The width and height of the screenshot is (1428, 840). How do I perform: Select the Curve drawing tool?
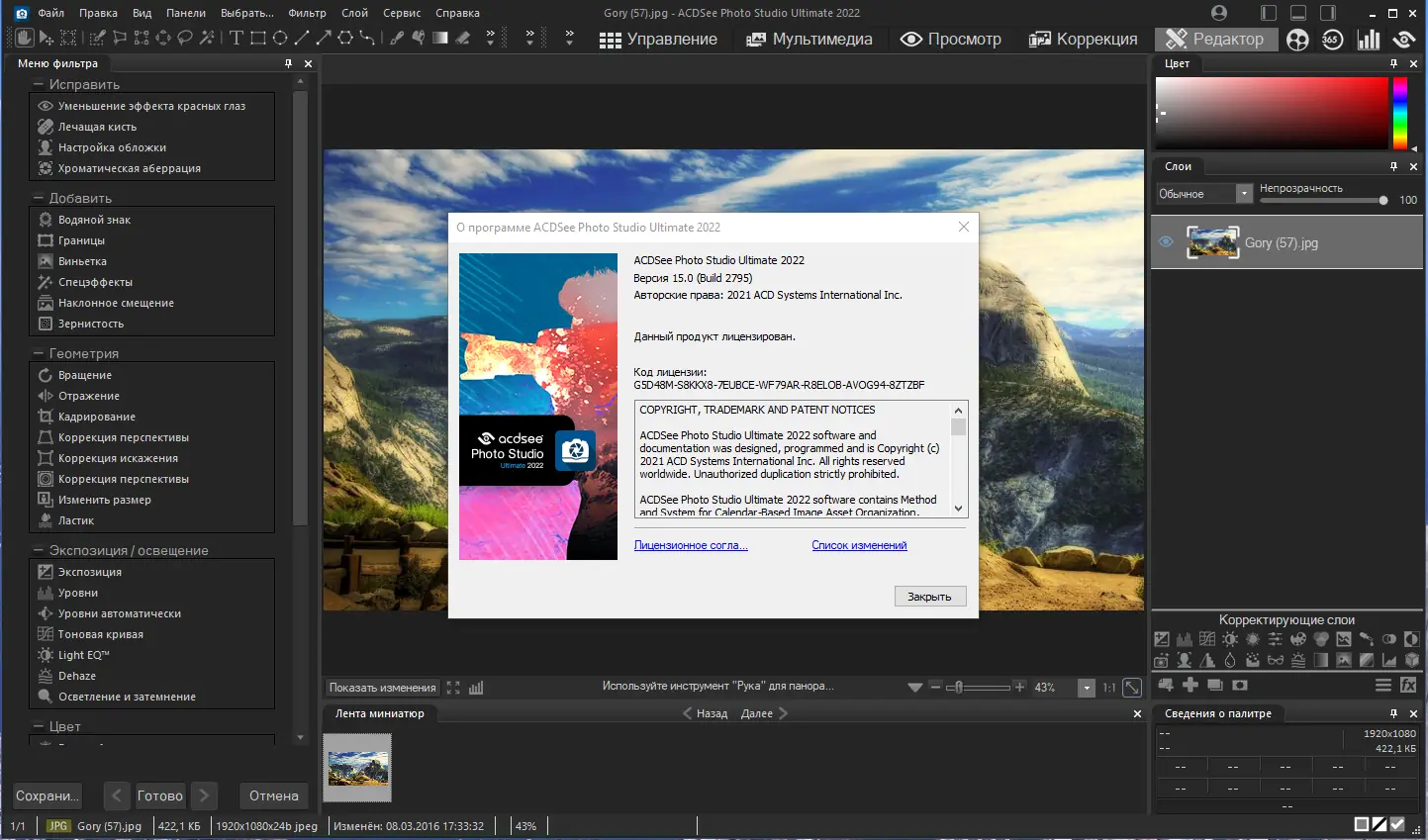click(367, 39)
